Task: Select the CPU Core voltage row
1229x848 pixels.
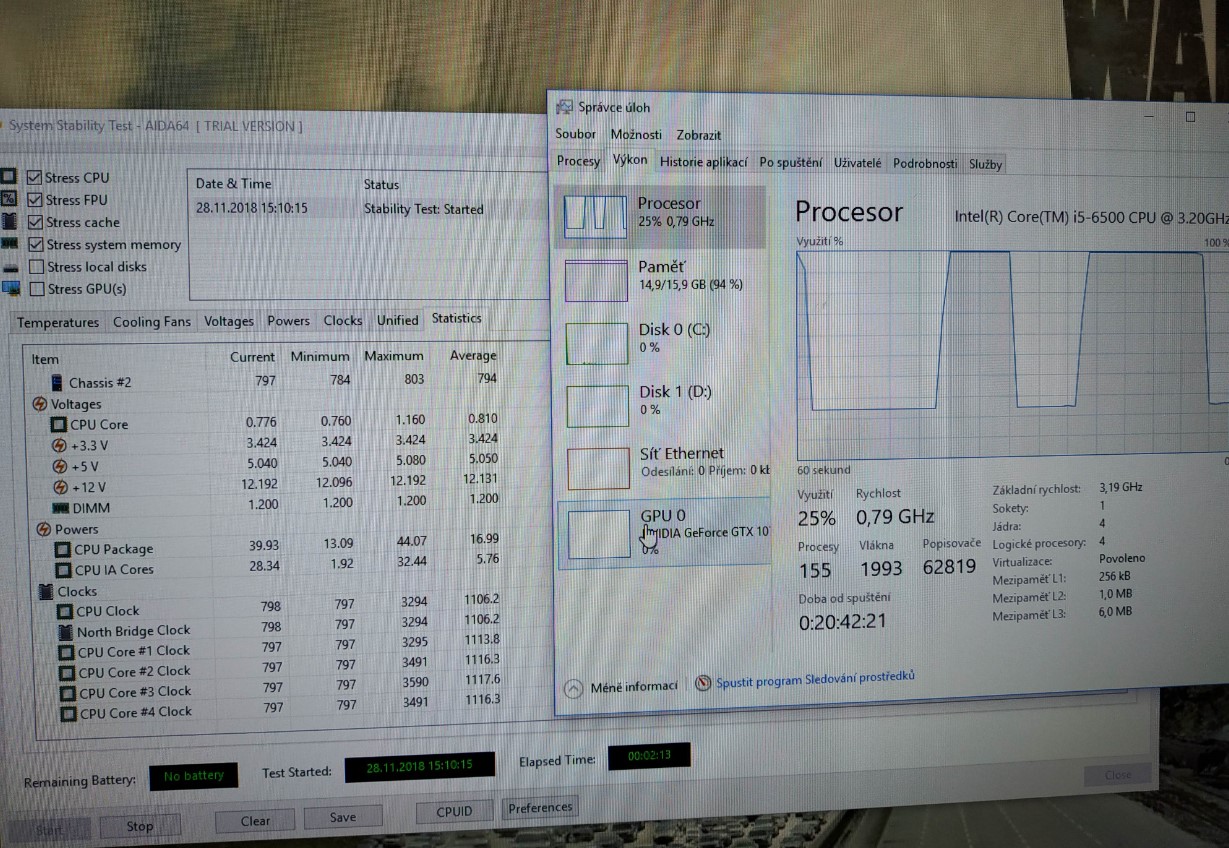Action: pos(275,422)
